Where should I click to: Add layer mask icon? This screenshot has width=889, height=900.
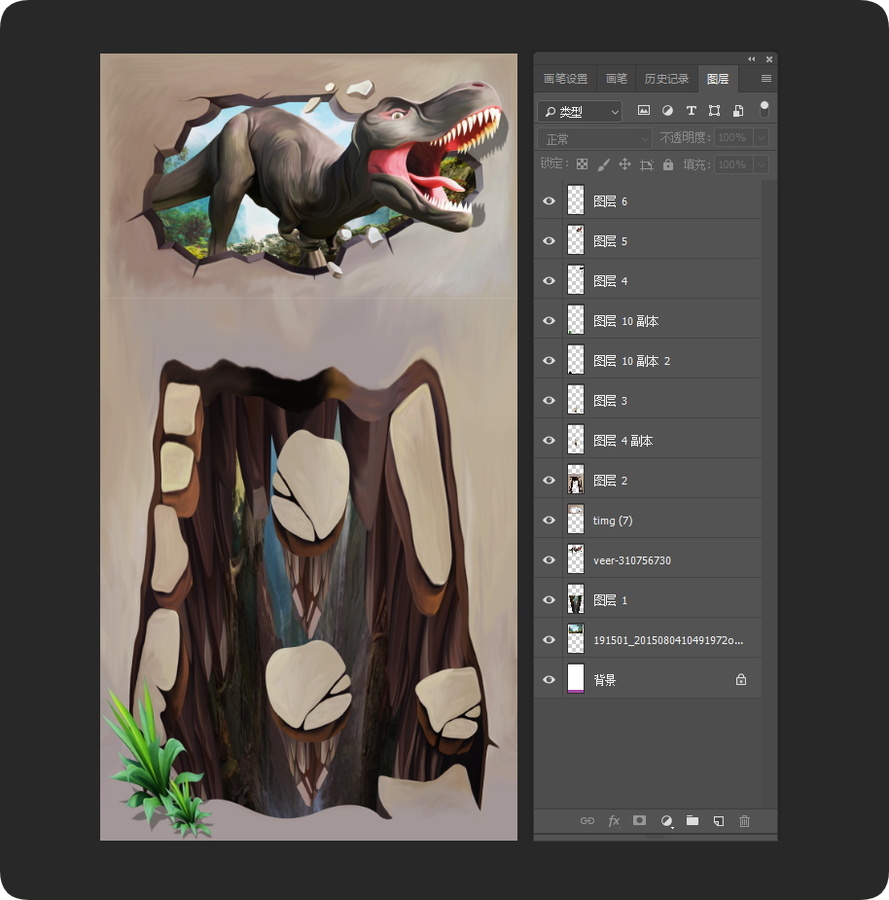[x=639, y=820]
